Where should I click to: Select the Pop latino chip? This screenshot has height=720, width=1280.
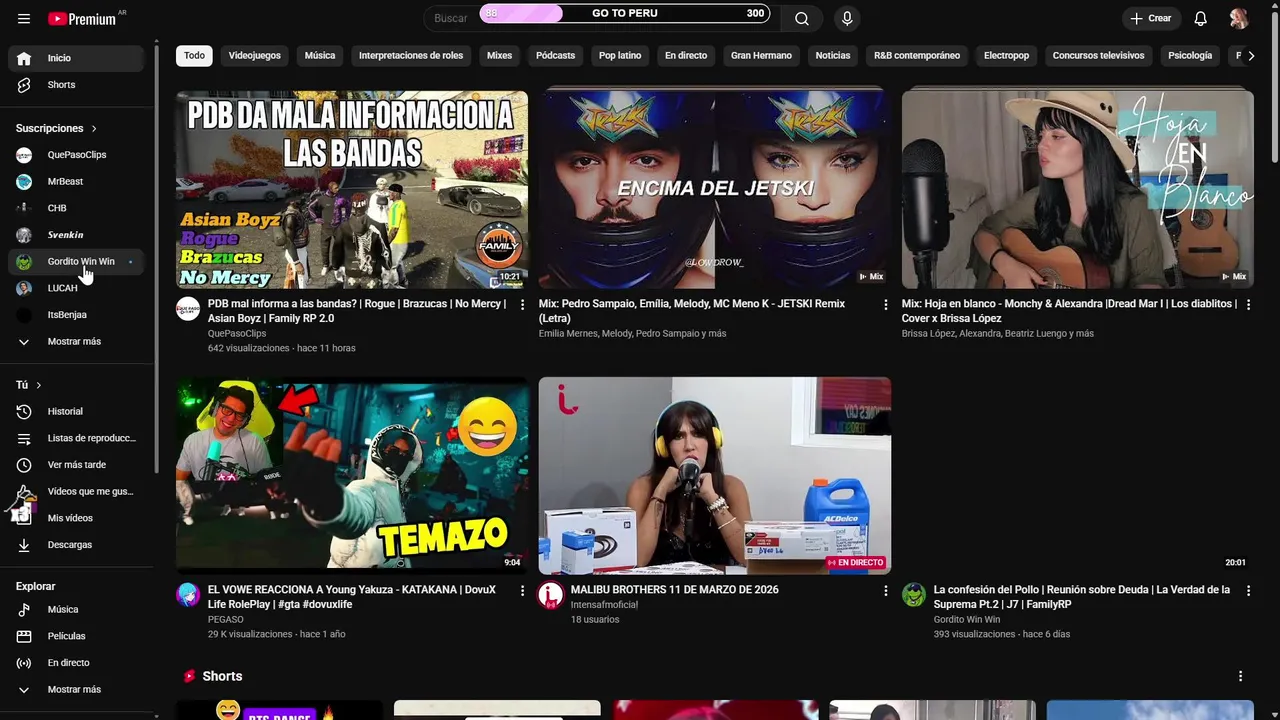point(620,56)
